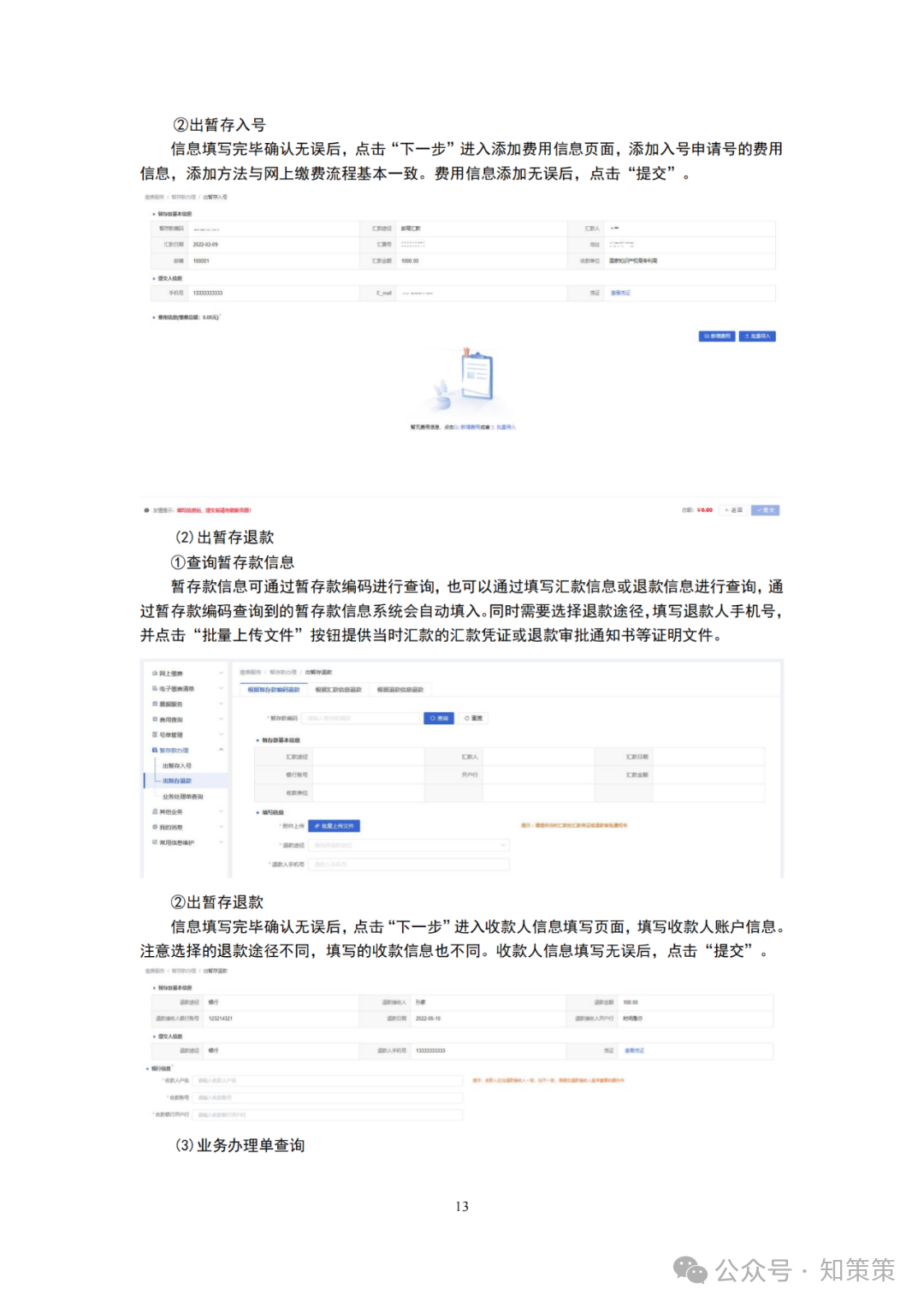Switch to the 根据汇款信息退款 tab
Screen dimensions: 924x1307
point(338,690)
